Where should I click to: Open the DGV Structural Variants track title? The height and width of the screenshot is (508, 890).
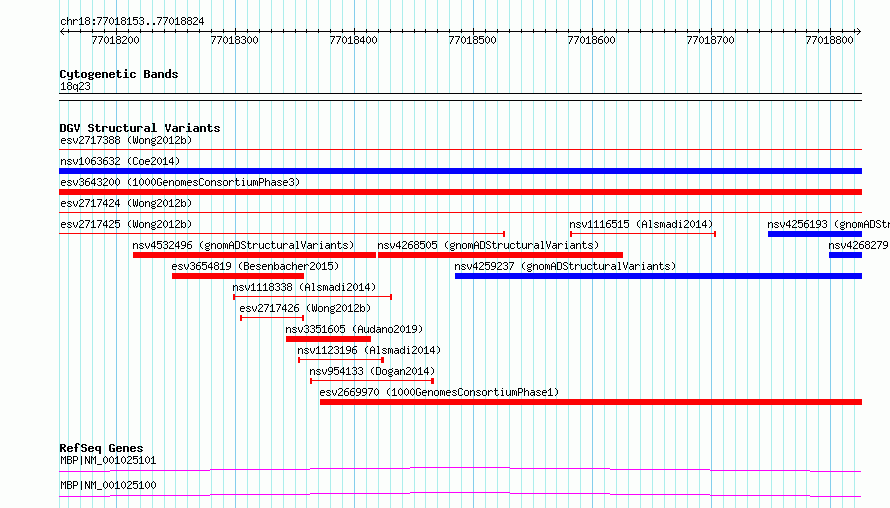tap(140, 128)
